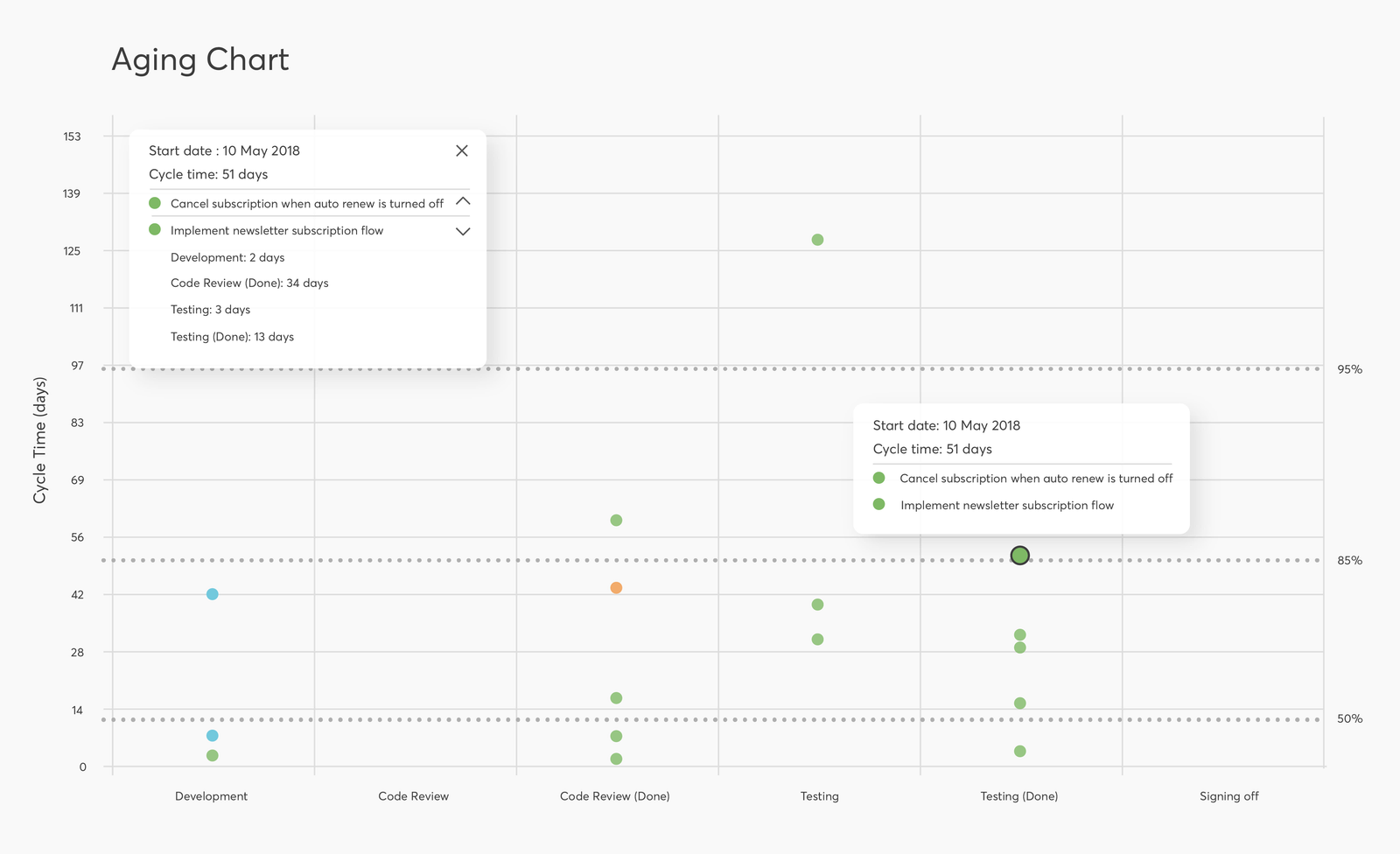This screenshot has height=854, width=1400.
Task: Click 'Testing (Done): 13 days' text
Action: click(232, 337)
